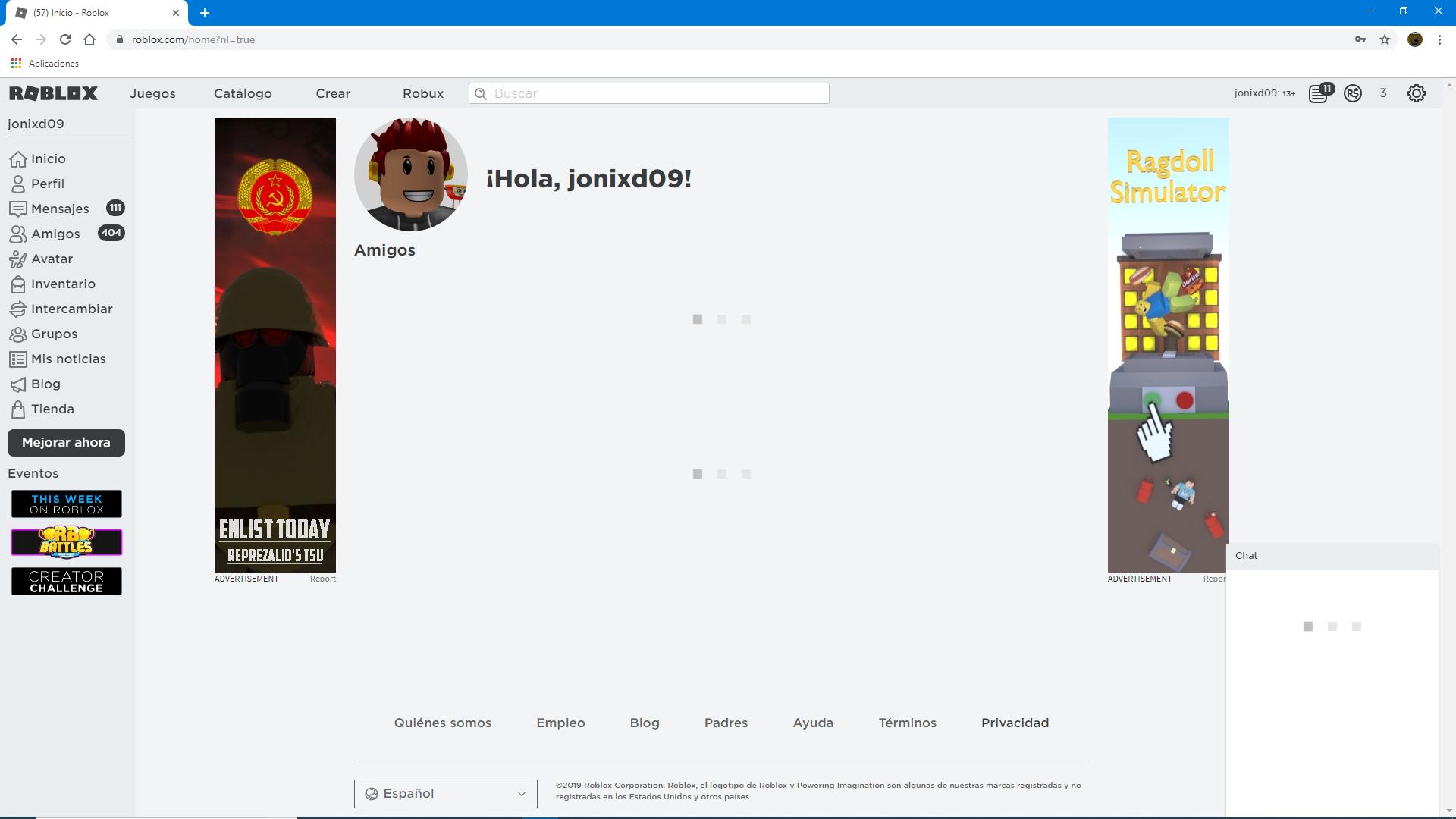Expand the Chat panel header

pos(1331,556)
